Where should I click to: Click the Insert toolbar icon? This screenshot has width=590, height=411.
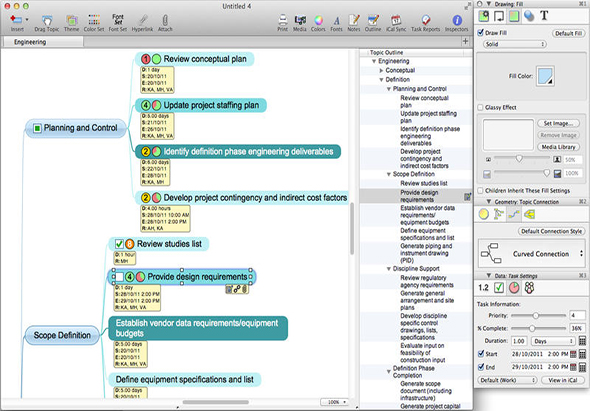click(16, 20)
